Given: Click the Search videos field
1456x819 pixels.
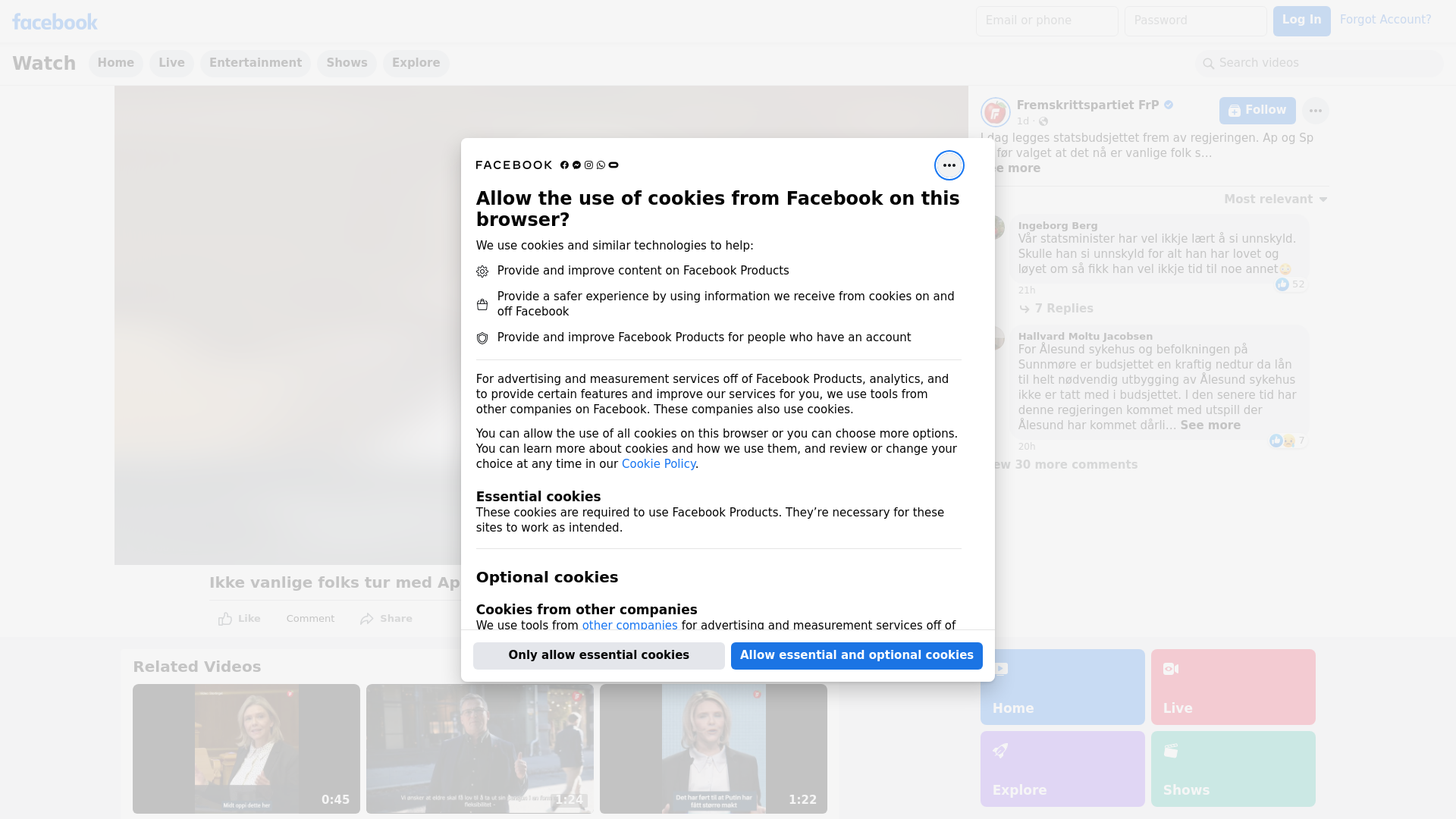Looking at the screenshot, I should pyautogui.click(x=1319, y=64).
